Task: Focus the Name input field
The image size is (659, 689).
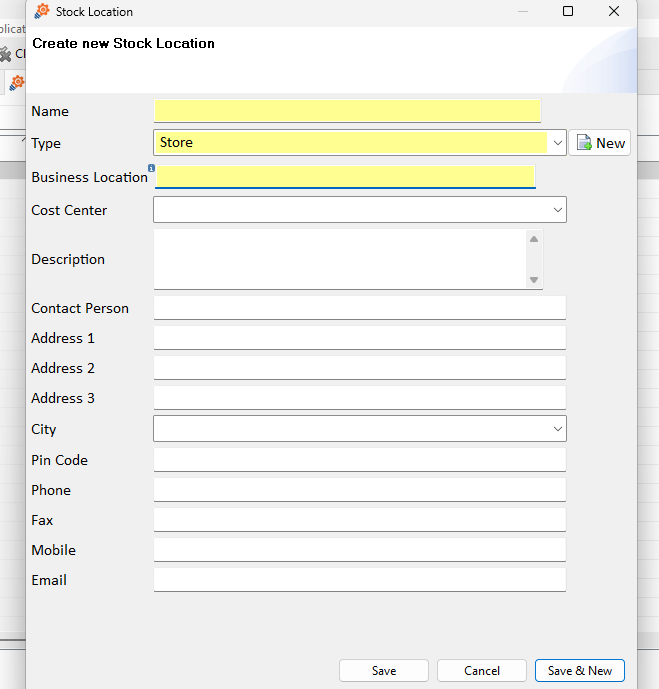Action: coord(347,111)
